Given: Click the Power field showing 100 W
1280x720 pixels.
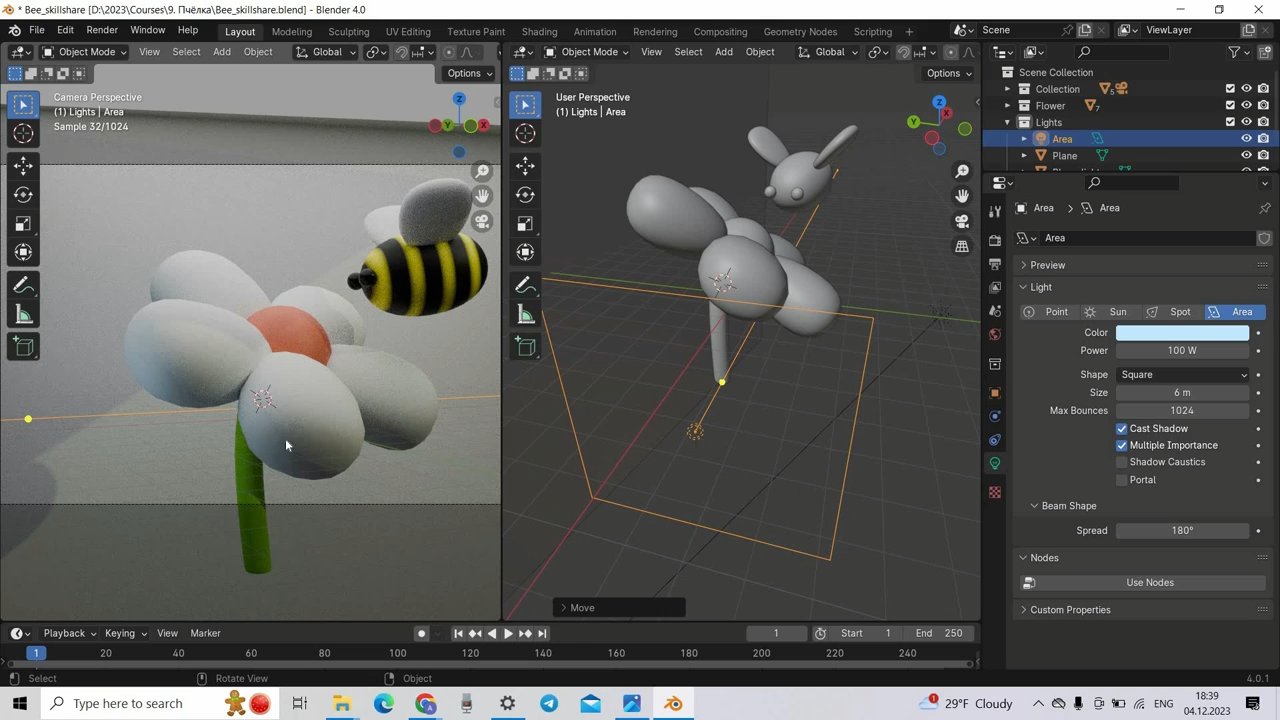Looking at the screenshot, I should pos(1182,350).
